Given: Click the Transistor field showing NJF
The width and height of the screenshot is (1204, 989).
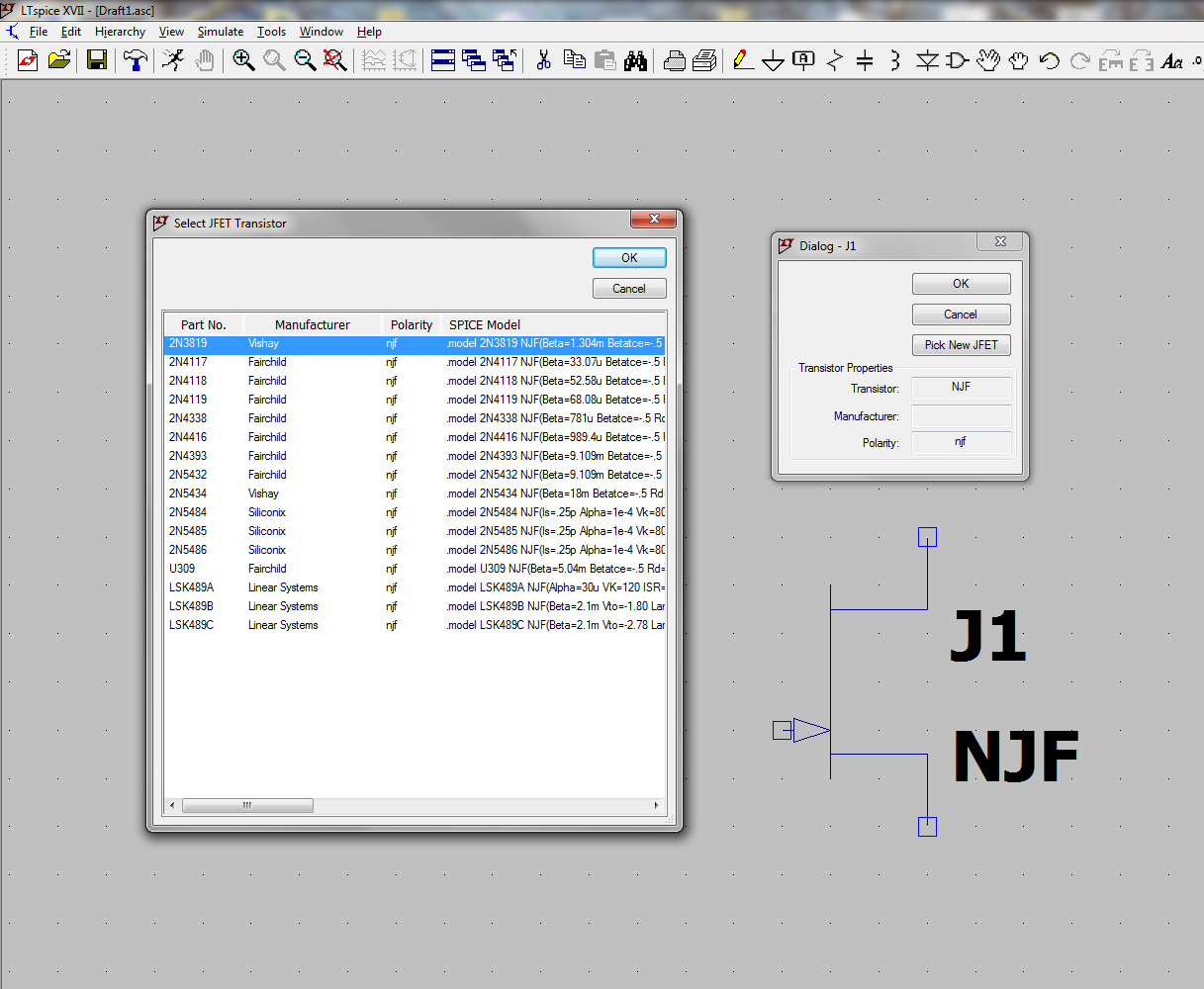Looking at the screenshot, I should (x=961, y=388).
